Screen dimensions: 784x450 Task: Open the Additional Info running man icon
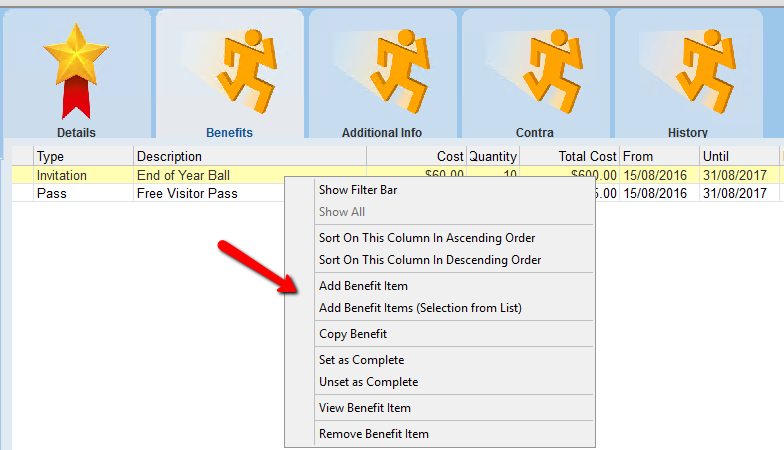(382, 68)
